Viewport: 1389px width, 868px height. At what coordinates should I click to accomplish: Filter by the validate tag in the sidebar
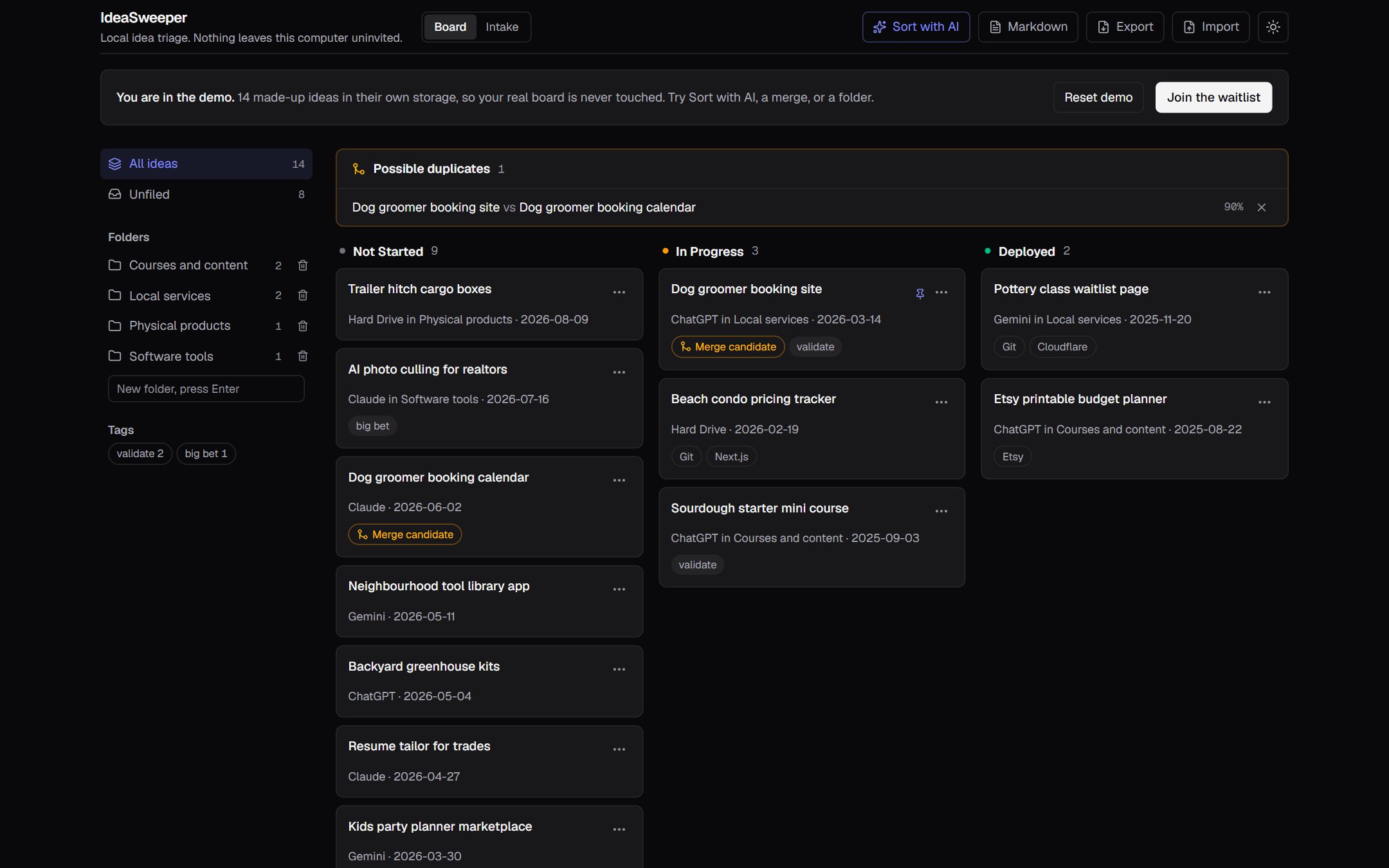pyautogui.click(x=140, y=454)
